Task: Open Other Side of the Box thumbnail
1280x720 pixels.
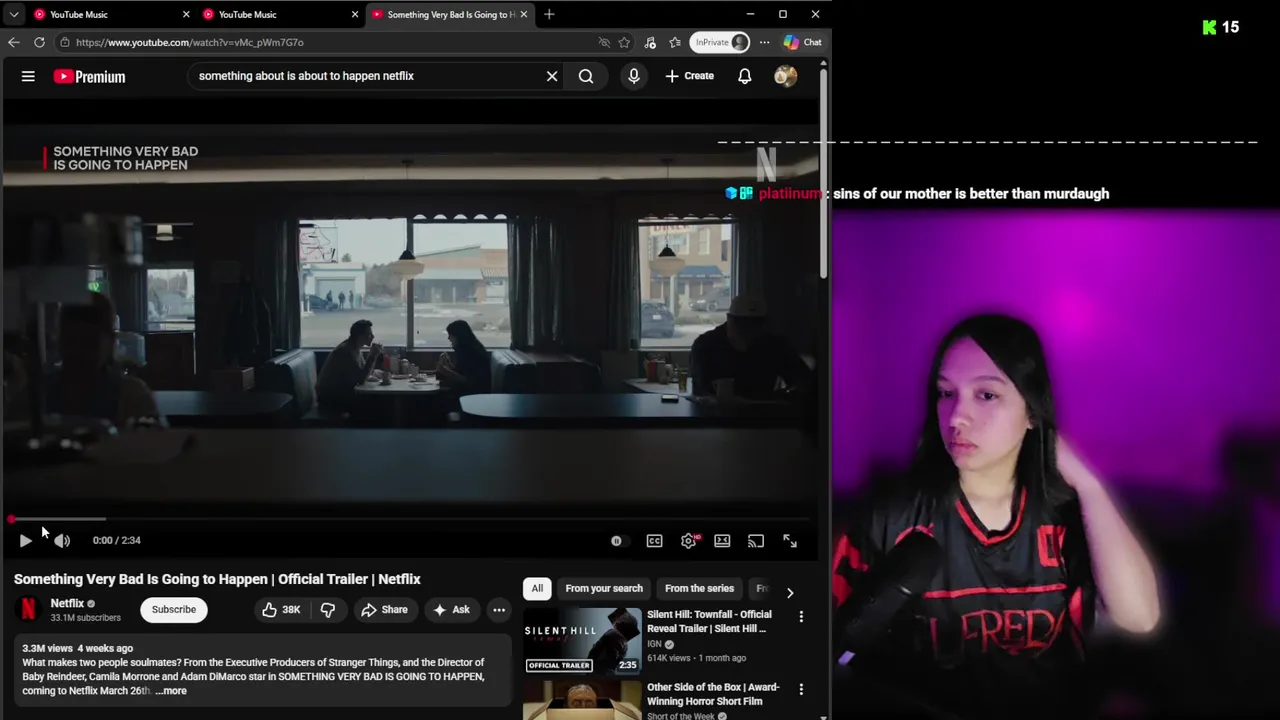Action: [x=582, y=700]
